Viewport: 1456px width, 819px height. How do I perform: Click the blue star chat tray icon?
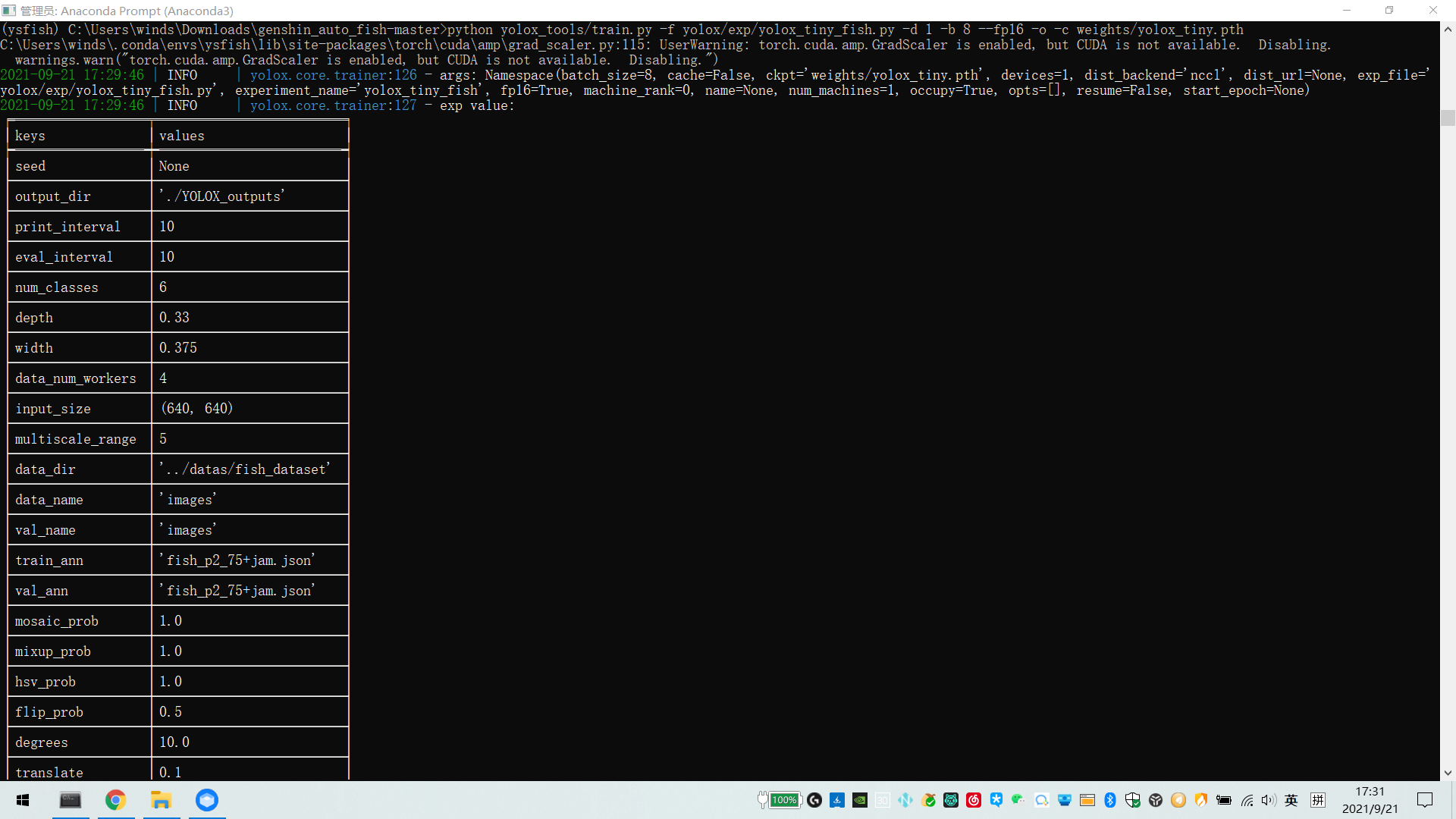click(x=996, y=800)
